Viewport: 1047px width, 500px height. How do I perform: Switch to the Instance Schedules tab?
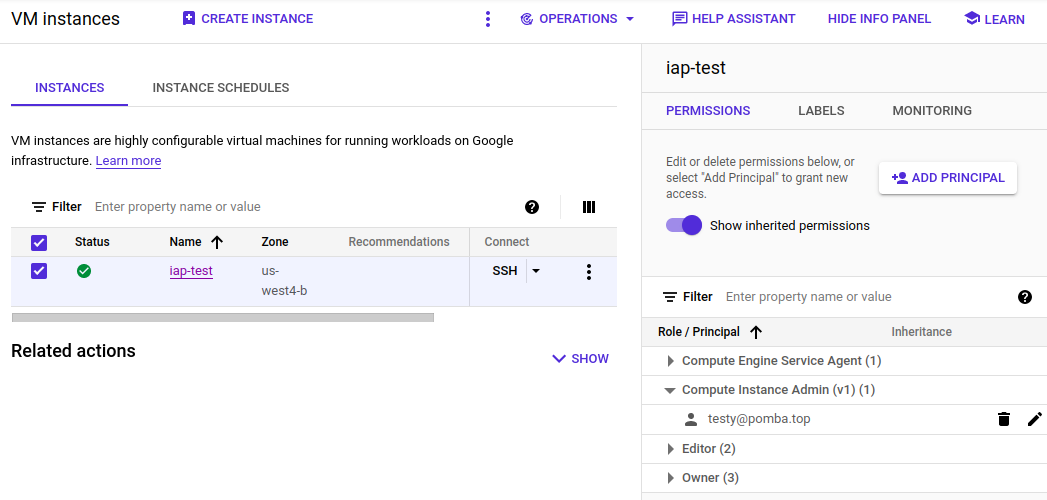pyautogui.click(x=221, y=88)
